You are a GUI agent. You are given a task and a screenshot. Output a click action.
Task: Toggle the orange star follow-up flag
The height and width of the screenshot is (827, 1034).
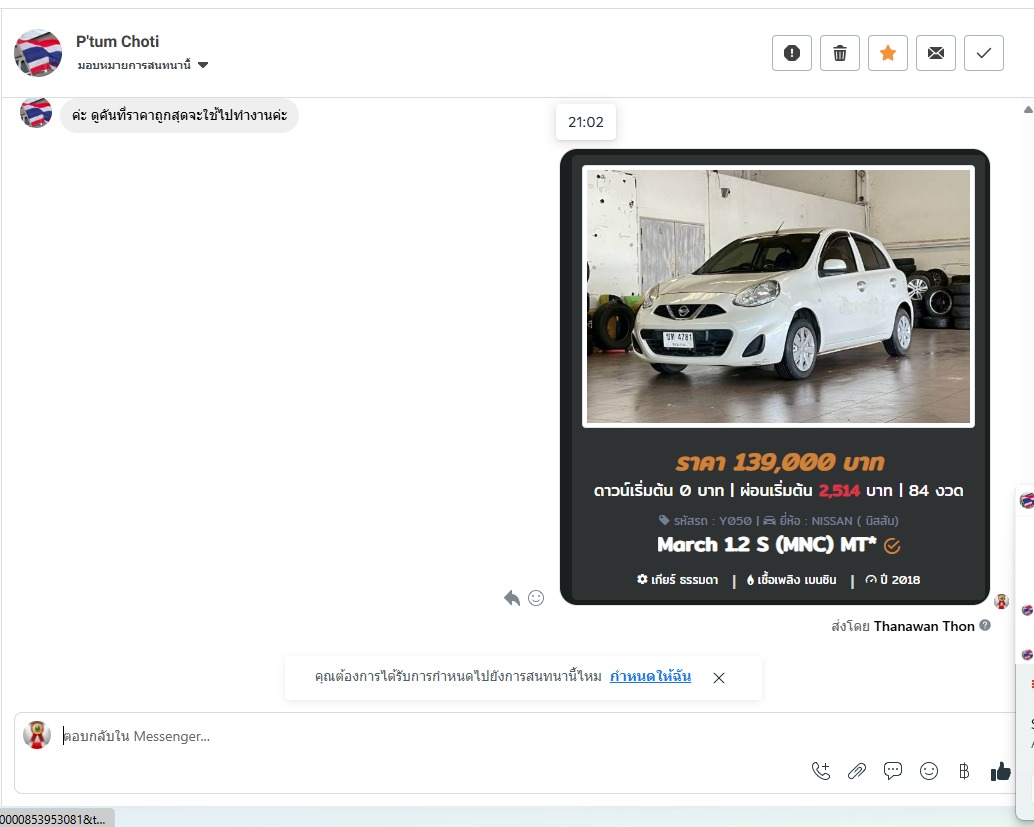[888, 53]
